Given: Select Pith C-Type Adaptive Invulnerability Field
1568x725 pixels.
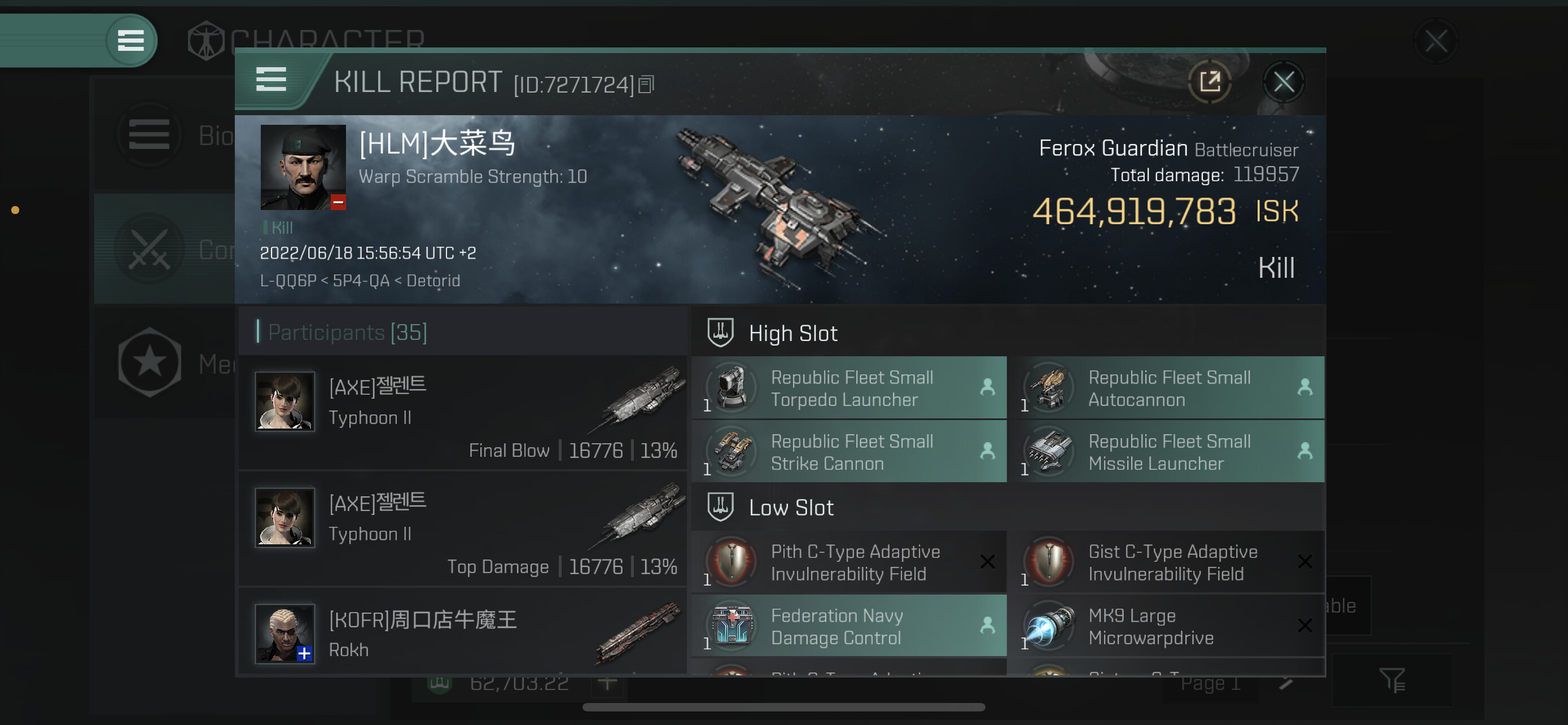Looking at the screenshot, I should point(848,562).
